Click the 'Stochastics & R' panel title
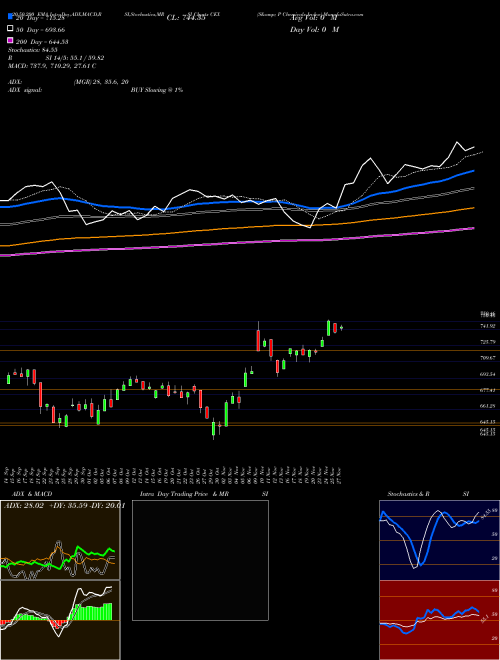 (x=408, y=494)
